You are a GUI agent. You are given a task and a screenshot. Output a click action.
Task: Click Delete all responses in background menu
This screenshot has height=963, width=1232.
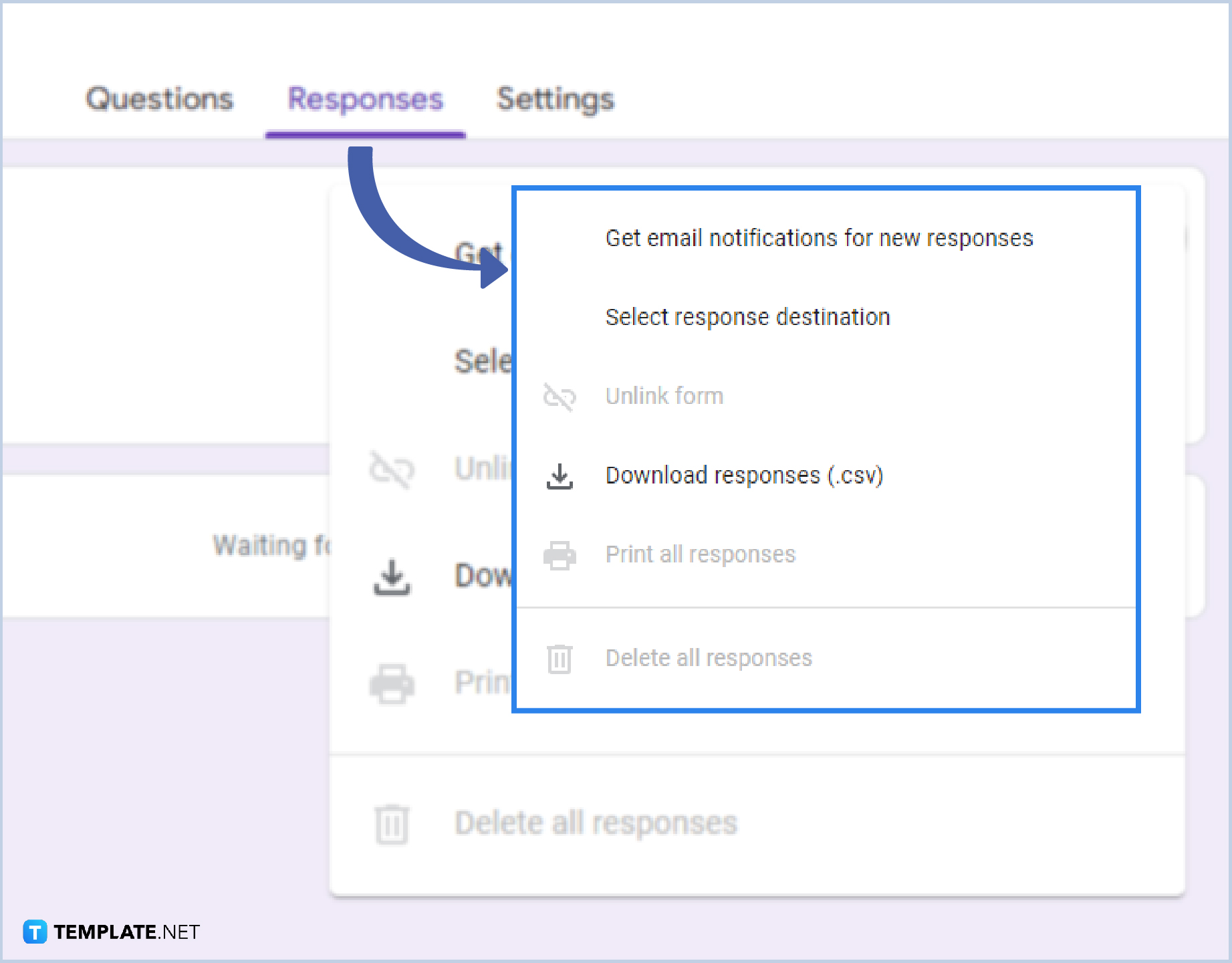596,823
